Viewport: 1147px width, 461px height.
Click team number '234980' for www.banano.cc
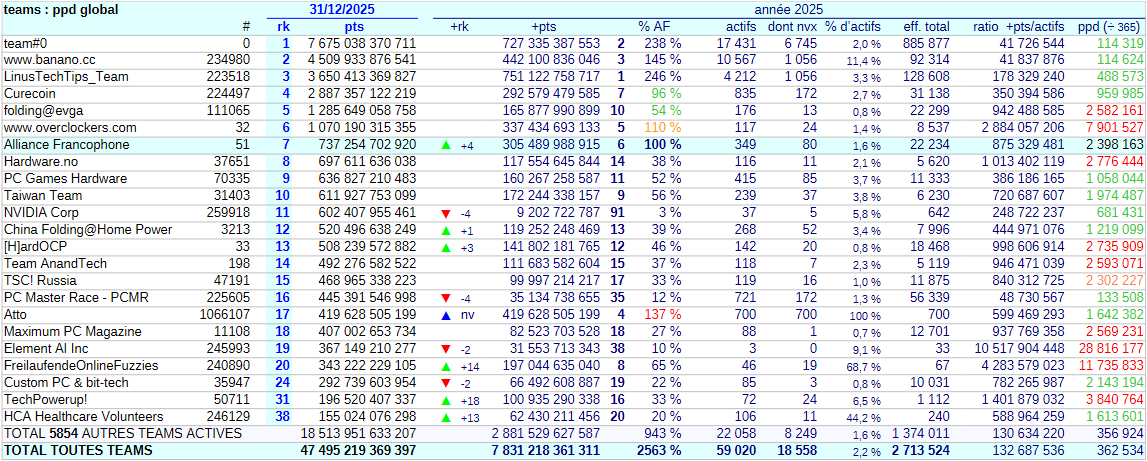[228, 60]
